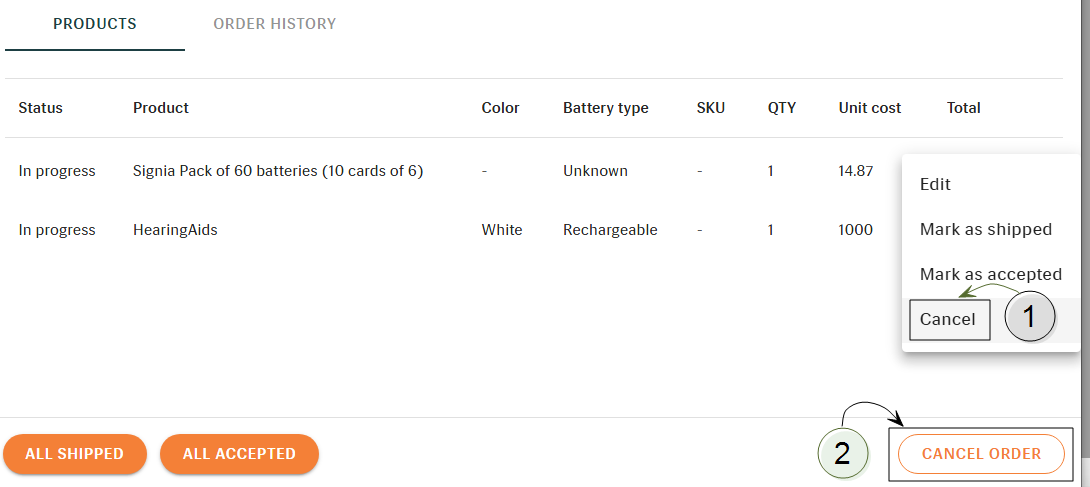The width and height of the screenshot is (1090, 487).
Task: Click the numbered marker 1 circle
Action: [1030, 317]
